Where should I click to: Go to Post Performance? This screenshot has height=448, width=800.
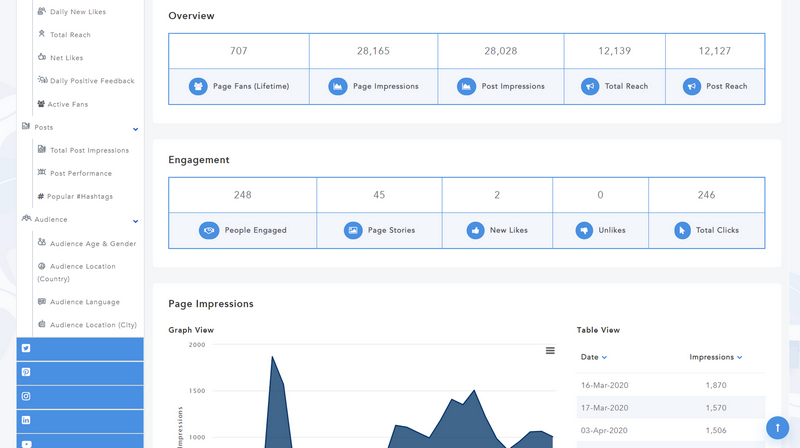point(81,173)
